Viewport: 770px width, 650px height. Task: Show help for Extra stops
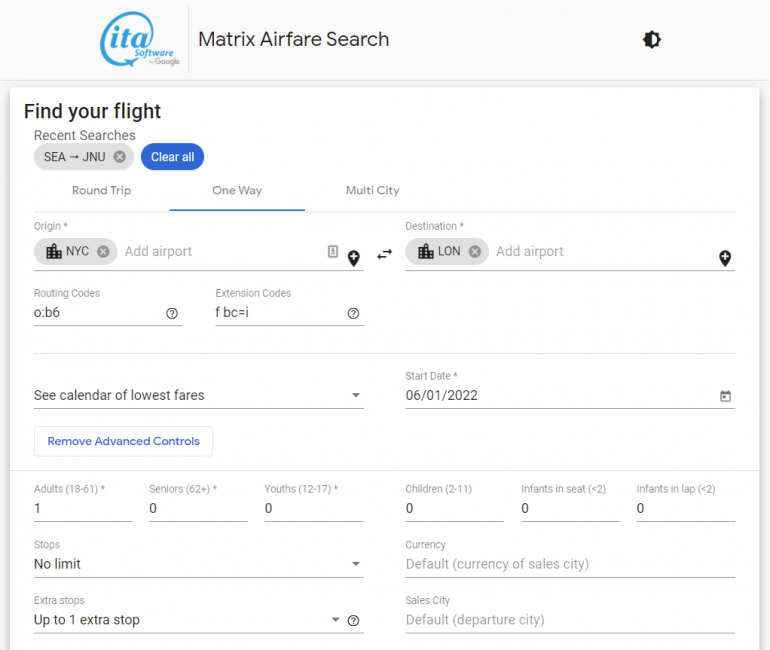[x=353, y=621]
